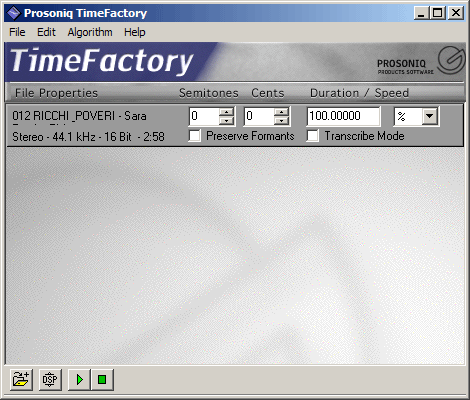Start playback with green play button
Screen dimensions: 470x400
point(79,379)
